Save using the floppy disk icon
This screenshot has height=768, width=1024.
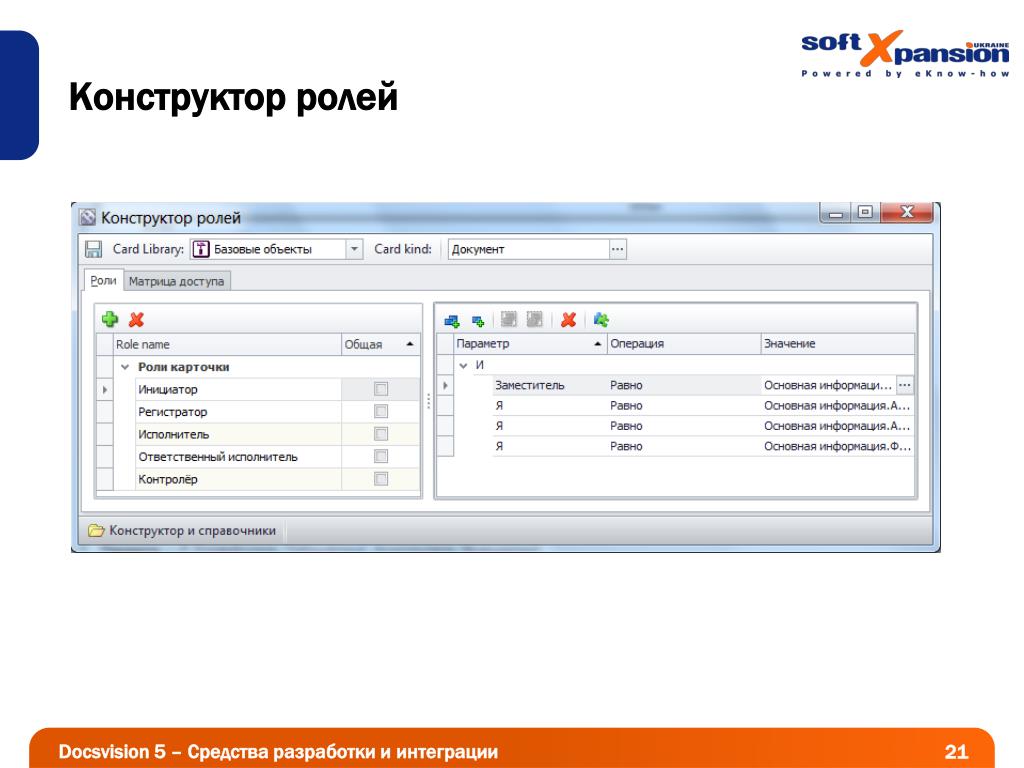click(94, 249)
